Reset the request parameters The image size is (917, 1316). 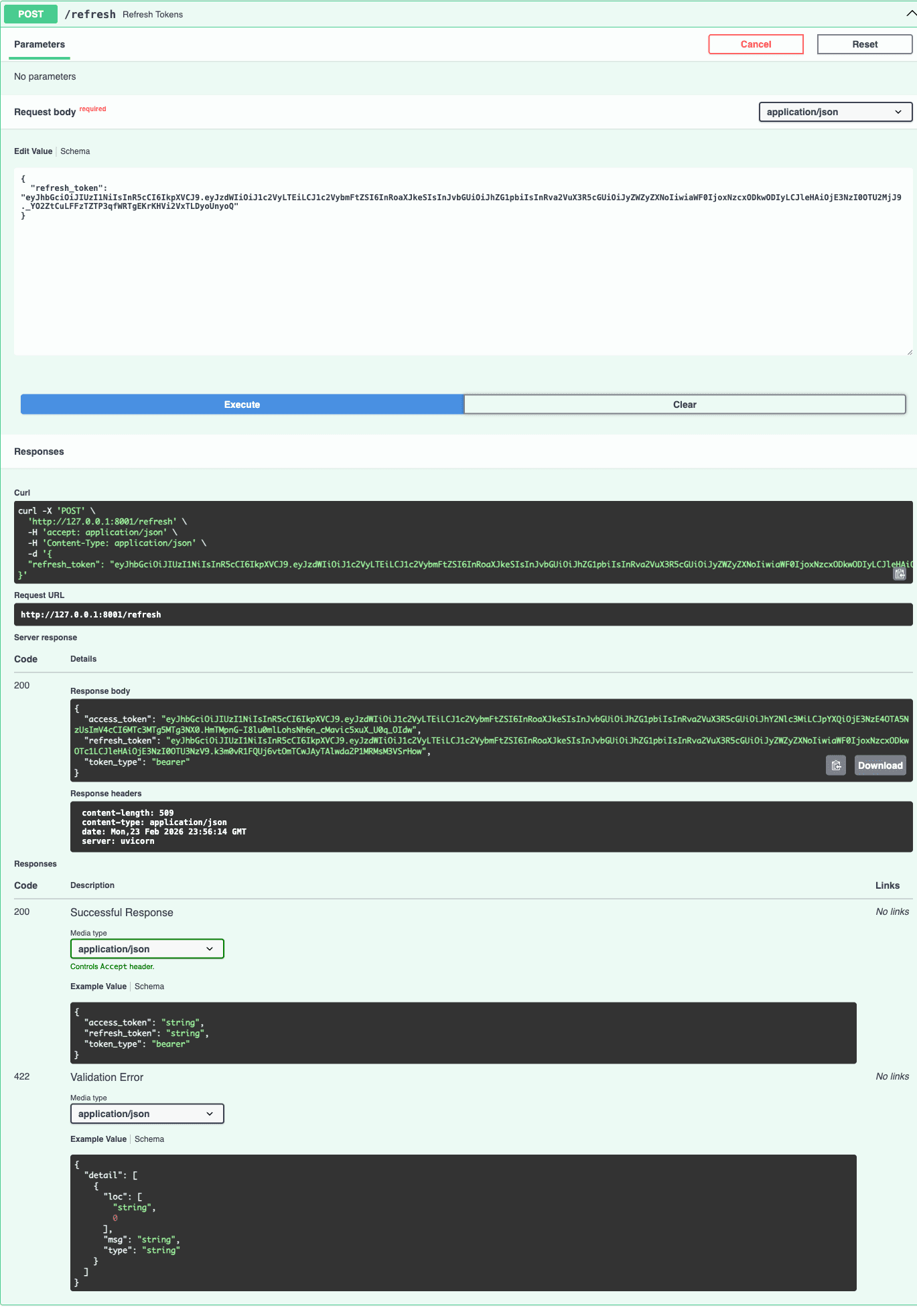(865, 44)
